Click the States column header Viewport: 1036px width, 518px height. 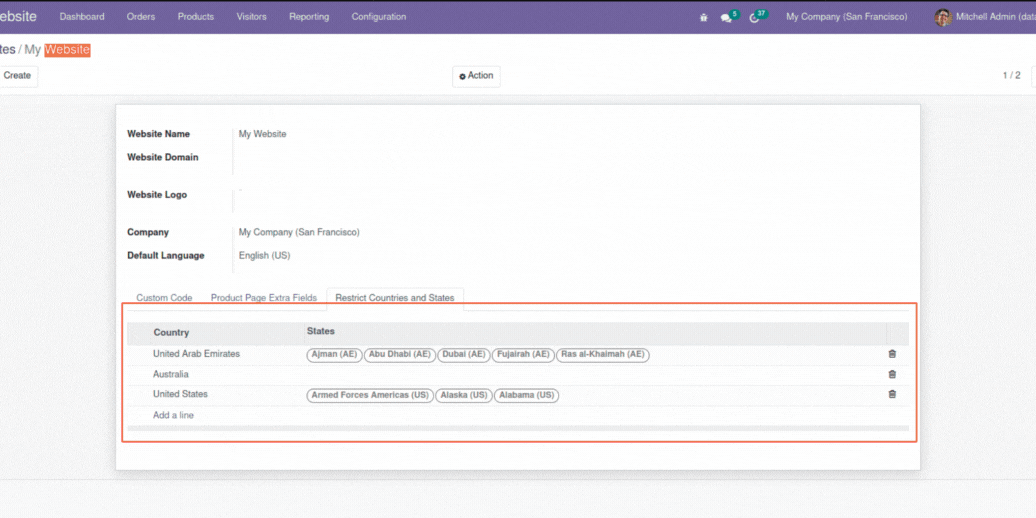320,331
